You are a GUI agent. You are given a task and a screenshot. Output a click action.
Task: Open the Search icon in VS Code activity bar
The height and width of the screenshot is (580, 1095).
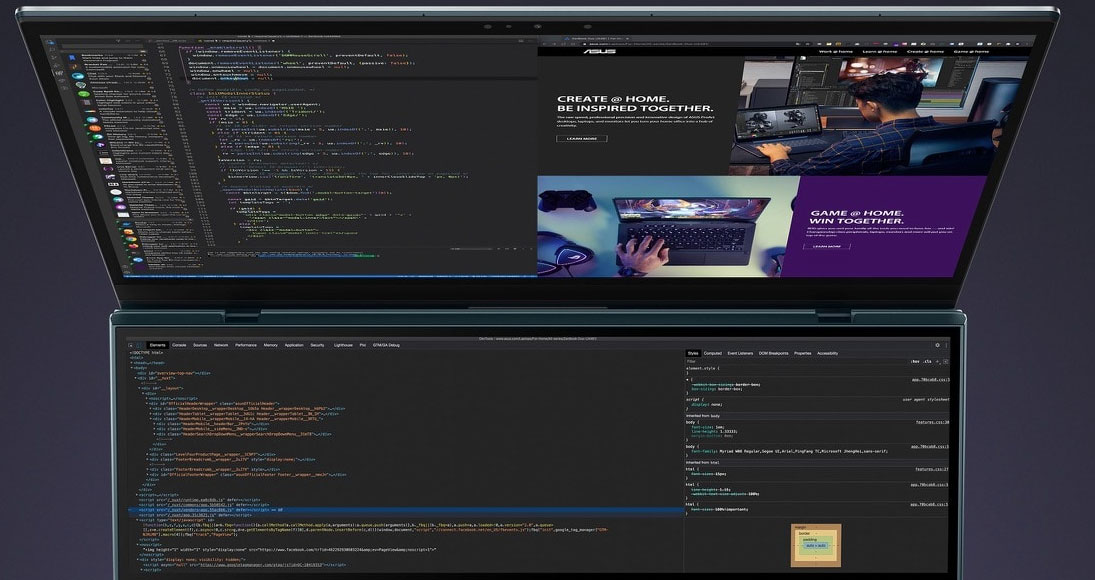tap(52, 50)
